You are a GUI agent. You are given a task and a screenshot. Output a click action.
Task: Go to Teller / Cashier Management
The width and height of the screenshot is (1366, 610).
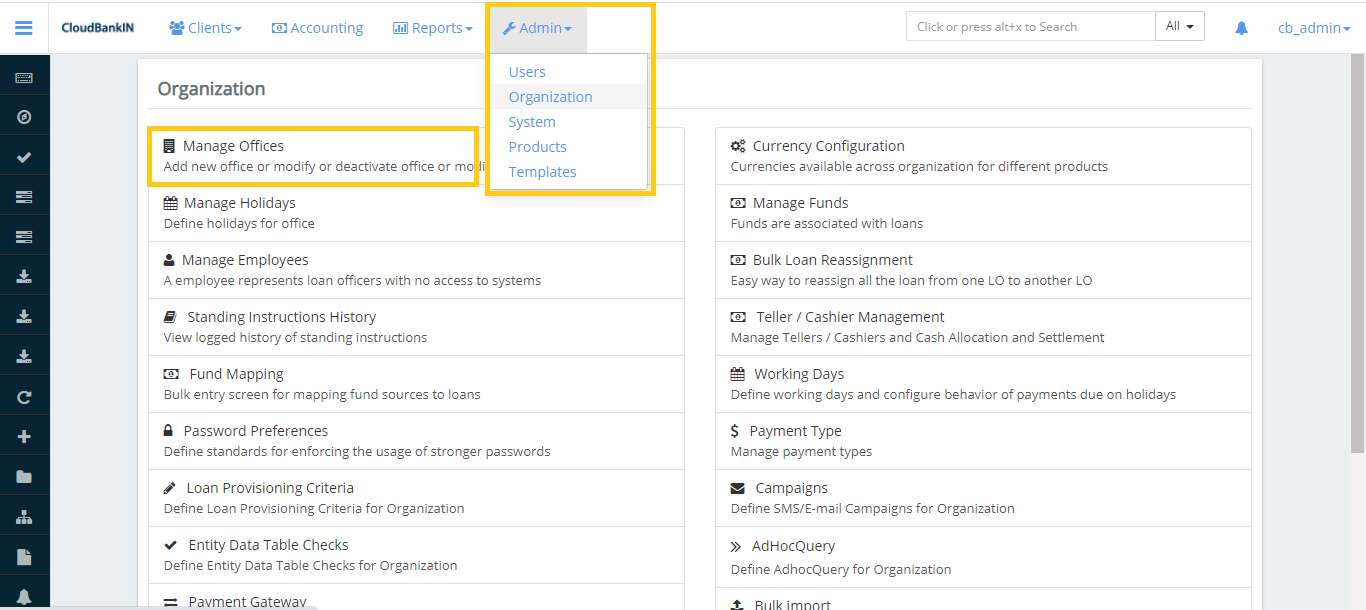[850, 317]
